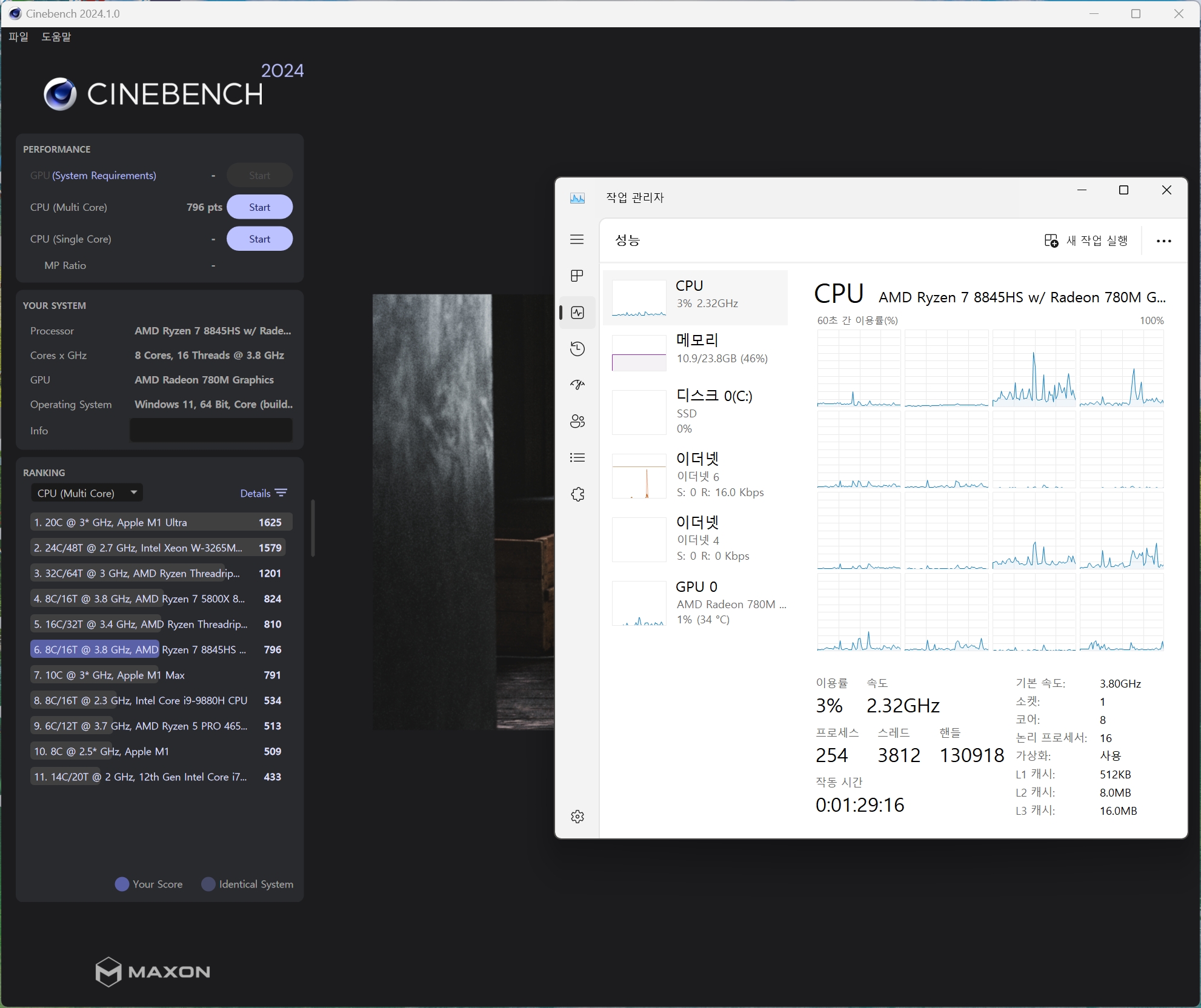Open Details list icon in sidebar
Screen dimensions: 1201x1008
(577, 458)
